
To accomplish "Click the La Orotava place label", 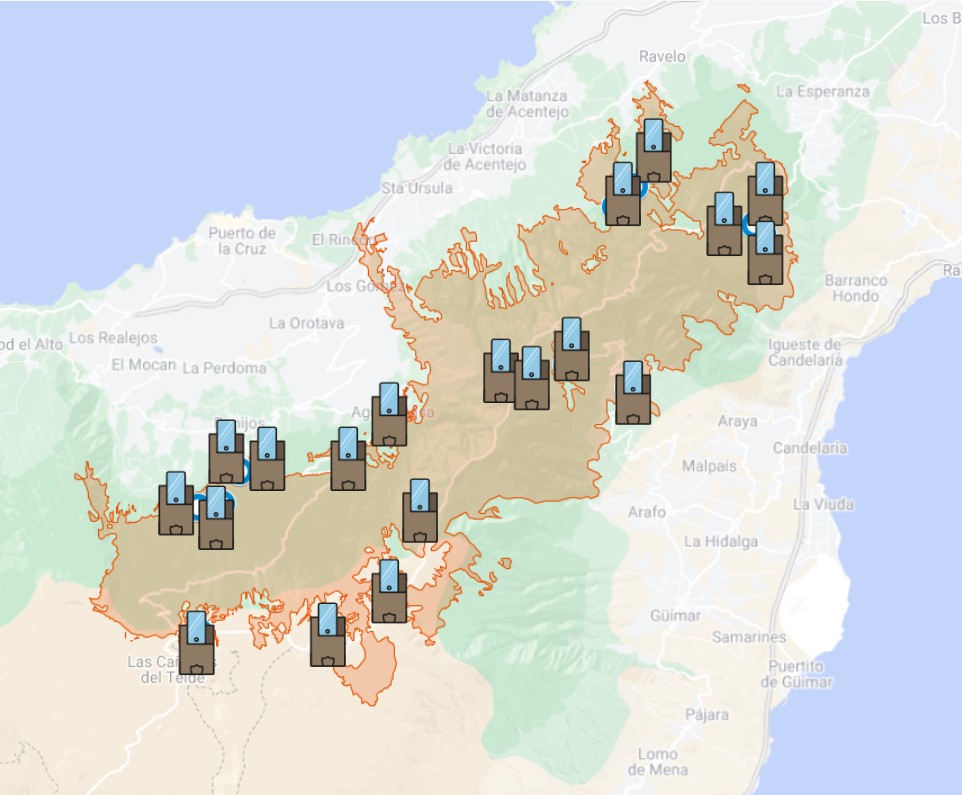I will 306,323.
